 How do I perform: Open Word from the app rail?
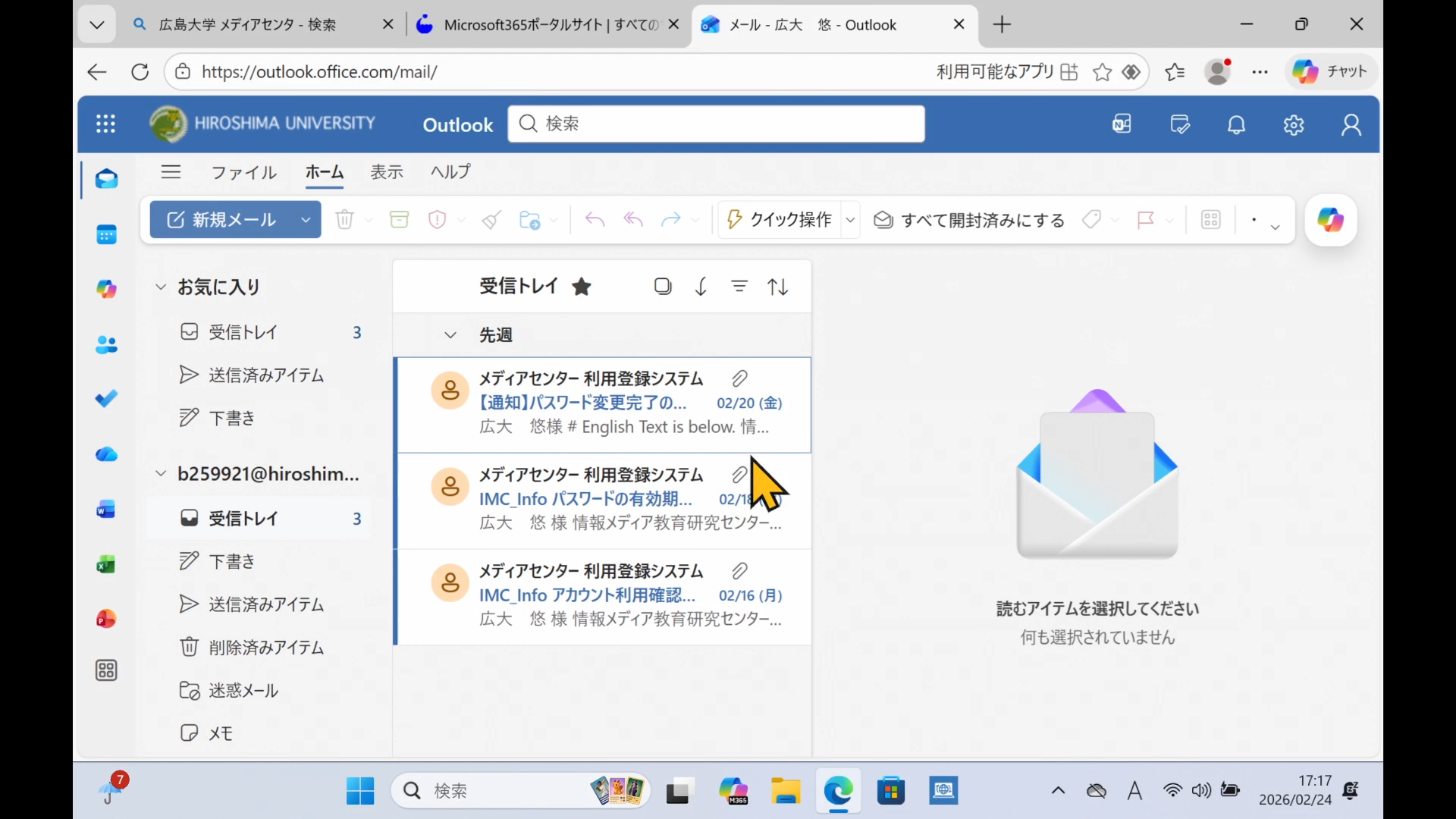tap(107, 509)
